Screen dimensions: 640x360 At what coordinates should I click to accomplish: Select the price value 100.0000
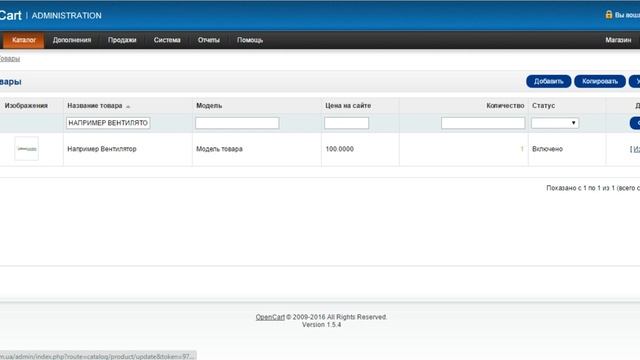pos(340,149)
